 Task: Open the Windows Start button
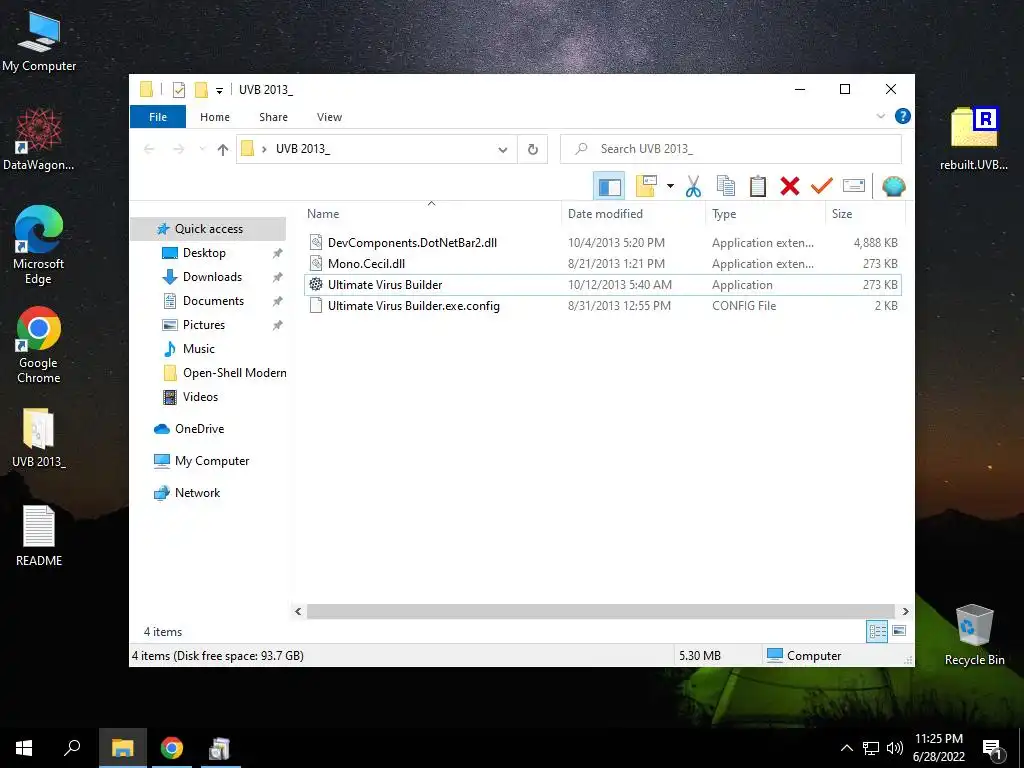pyautogui.click(x=24, y=748)
